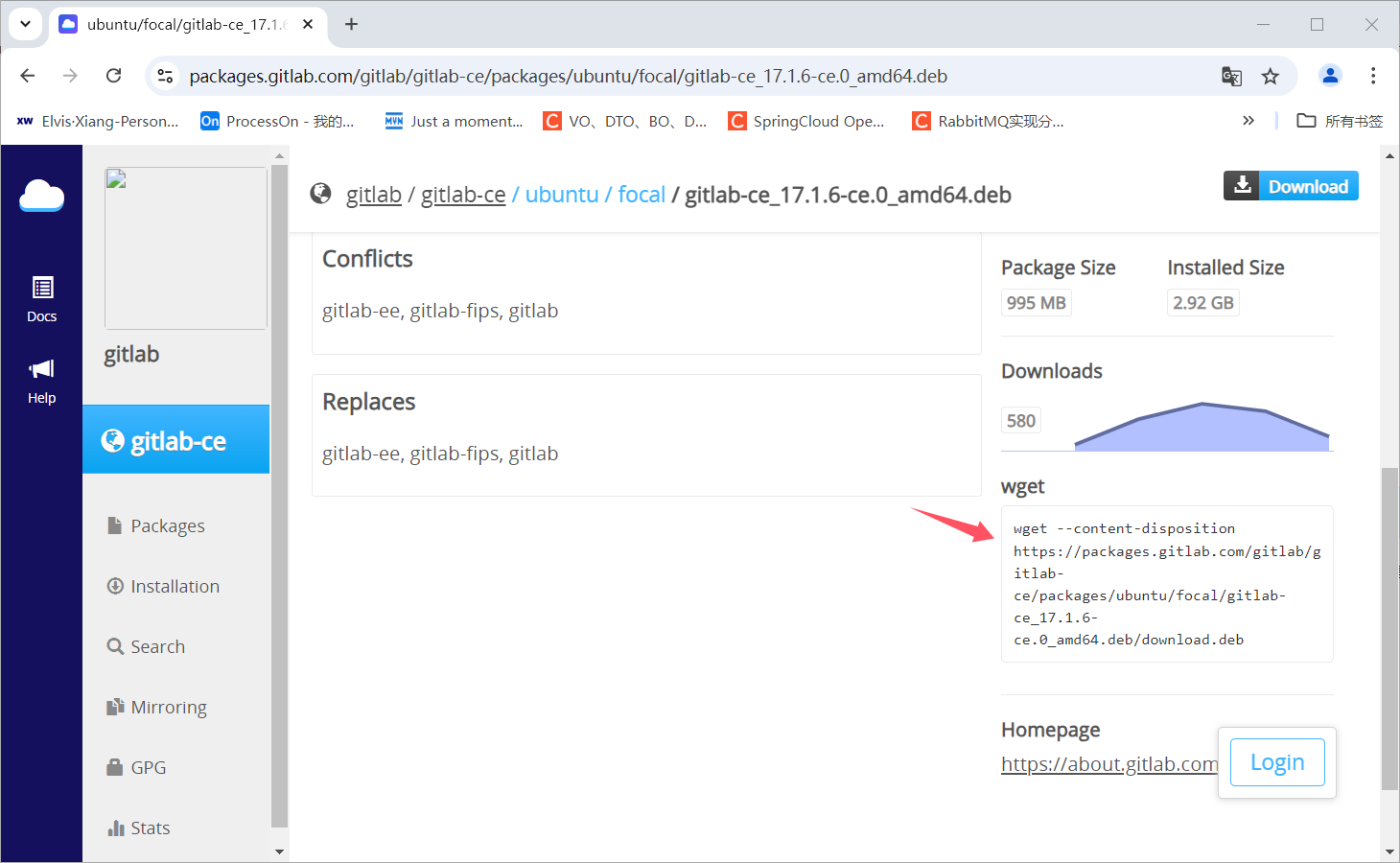Image resolution: width=1400 pixels, height=863 pixels.
Task: Open the RabbitMQ bookmark
Action: 989,121
